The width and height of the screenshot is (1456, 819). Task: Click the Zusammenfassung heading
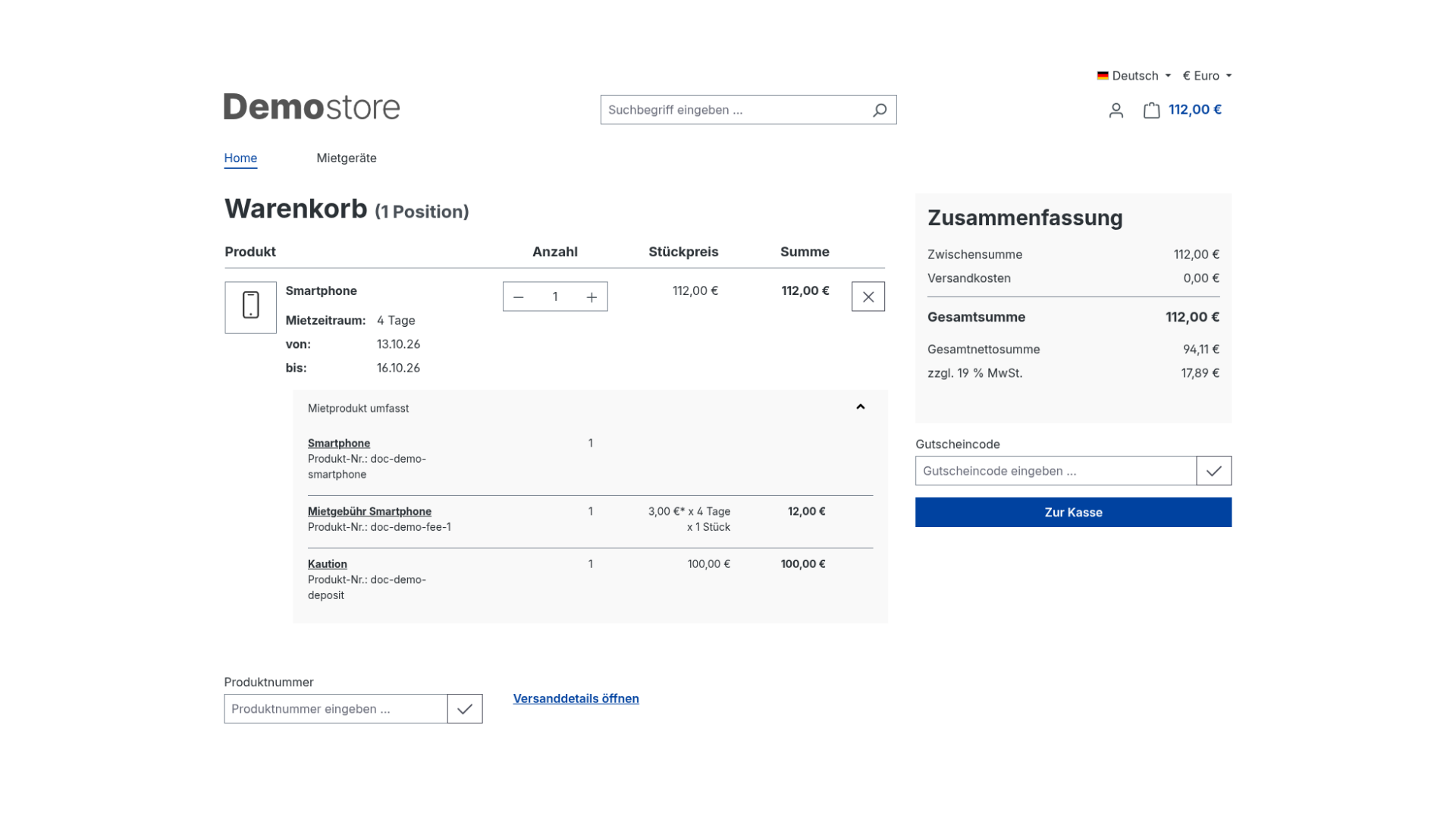click(1025, 218)
